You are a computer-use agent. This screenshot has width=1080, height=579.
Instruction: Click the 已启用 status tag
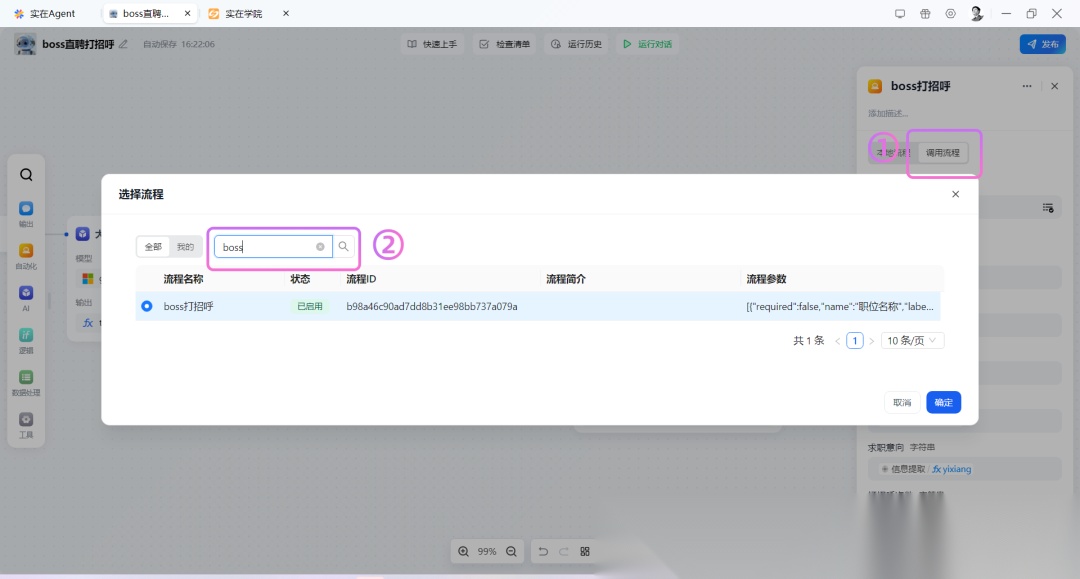pyautogui.click(x=309, y=306)
